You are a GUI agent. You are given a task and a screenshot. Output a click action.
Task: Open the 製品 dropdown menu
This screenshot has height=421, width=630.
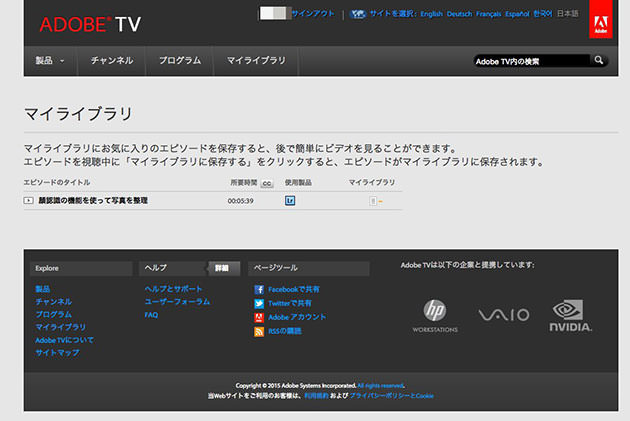(50, 61)
